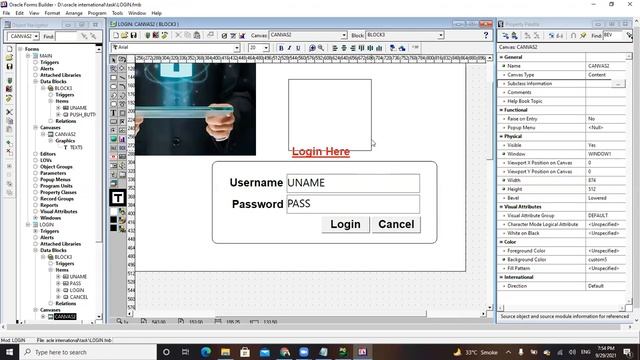Click the Save icon in Object Navigator sidebar
Screen dimensions: 640x360
[9, 67]
